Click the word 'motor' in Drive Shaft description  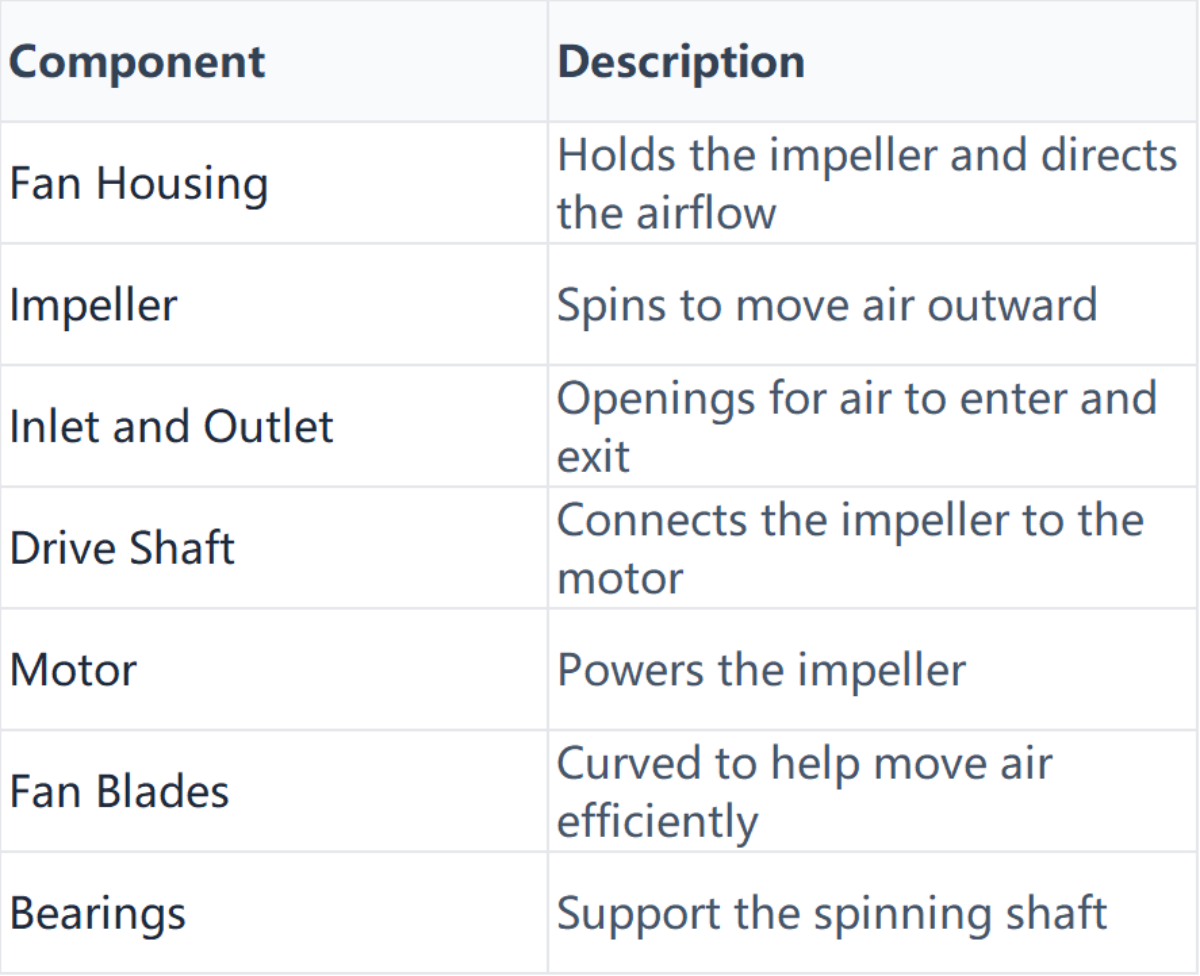[x=620, y=578]
